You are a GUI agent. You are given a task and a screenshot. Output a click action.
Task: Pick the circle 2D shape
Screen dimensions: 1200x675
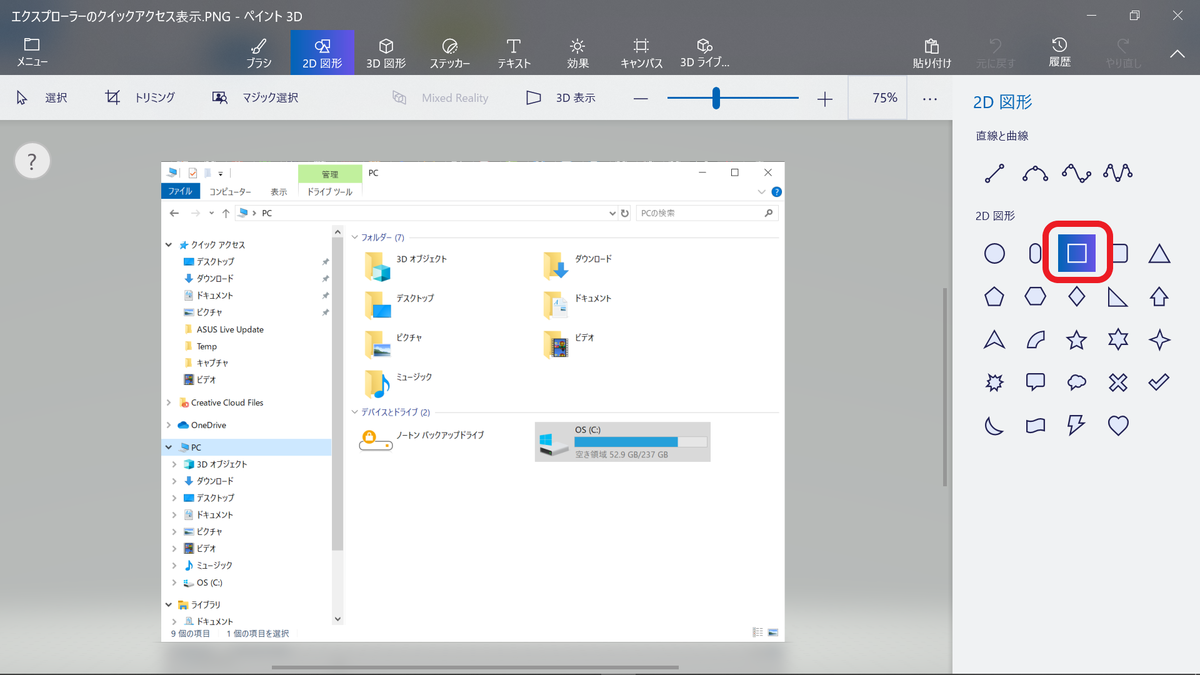pos(994,254)
